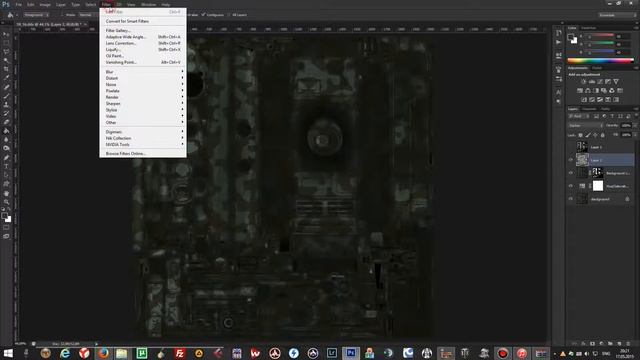
Task: Open the Essentials workspace dropdown
Action: coord(617,15)
